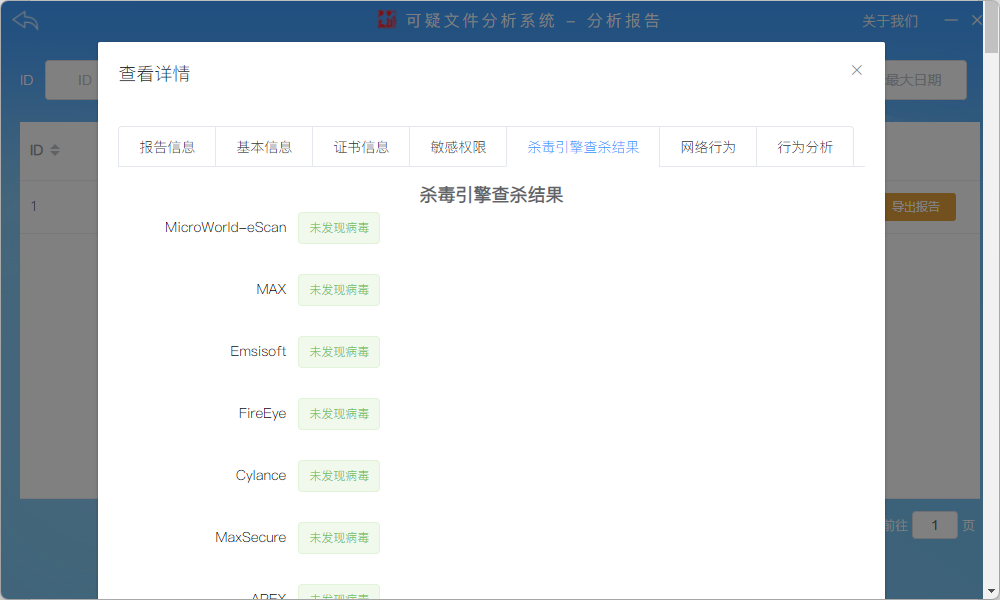Click the MAX engine result tag
The image size is (1000, 600).
click(x=339, y=290)
